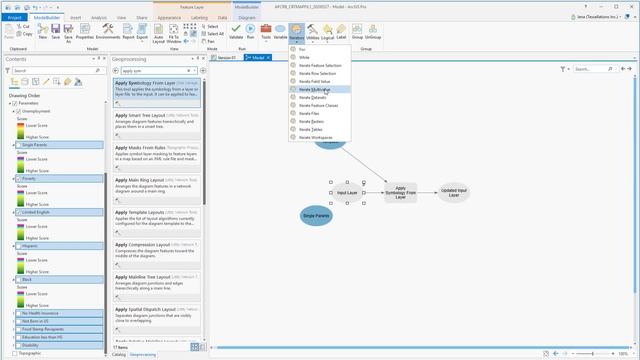Click Select All in Mode group
Viewport: 640px width, 360px height.
213,34
